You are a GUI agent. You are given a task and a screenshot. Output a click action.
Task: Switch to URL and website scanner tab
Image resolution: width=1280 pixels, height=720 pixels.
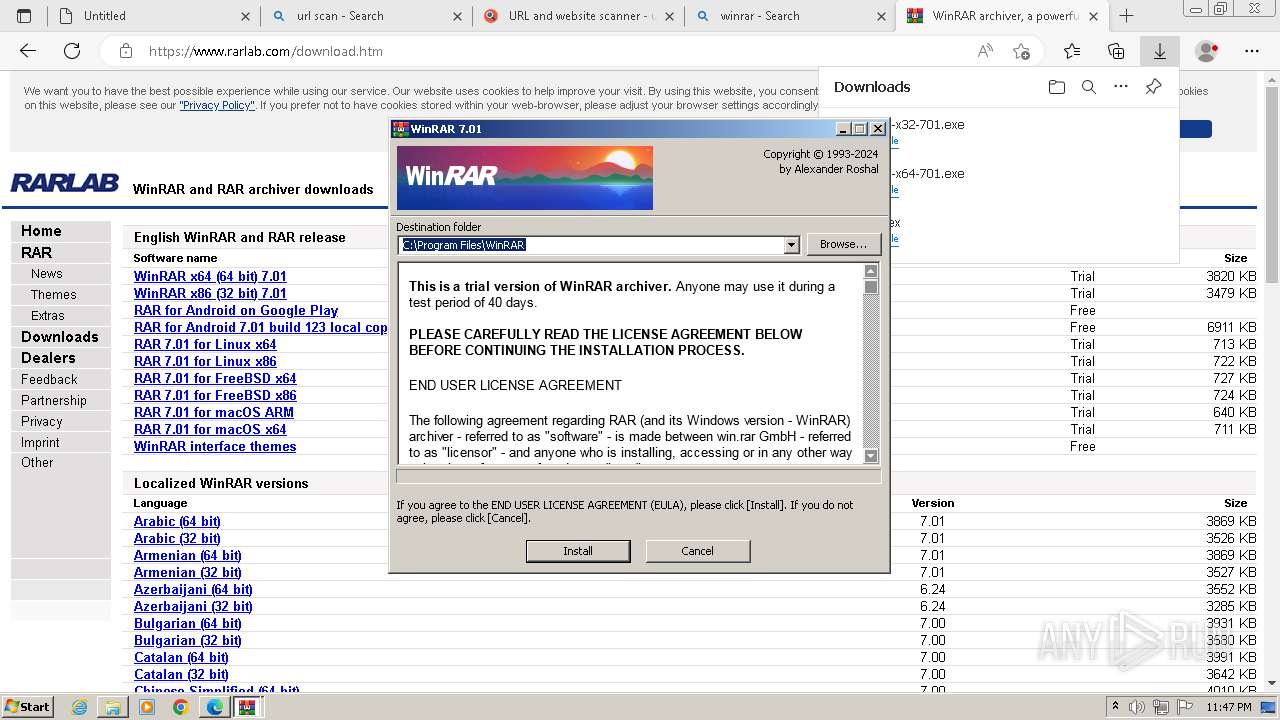click(579, 16)
